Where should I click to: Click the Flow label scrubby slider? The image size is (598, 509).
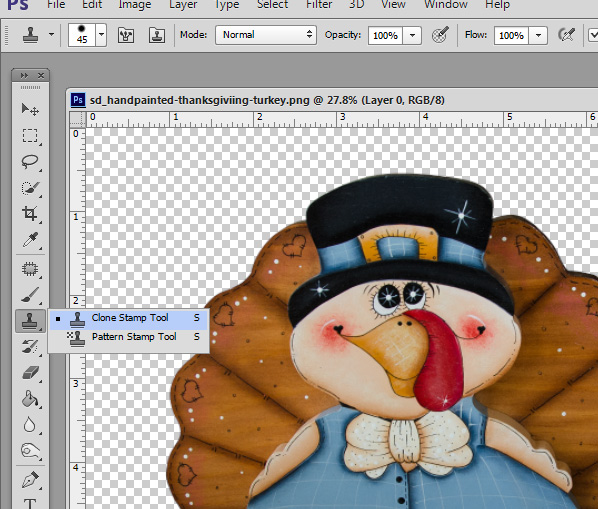476,35
